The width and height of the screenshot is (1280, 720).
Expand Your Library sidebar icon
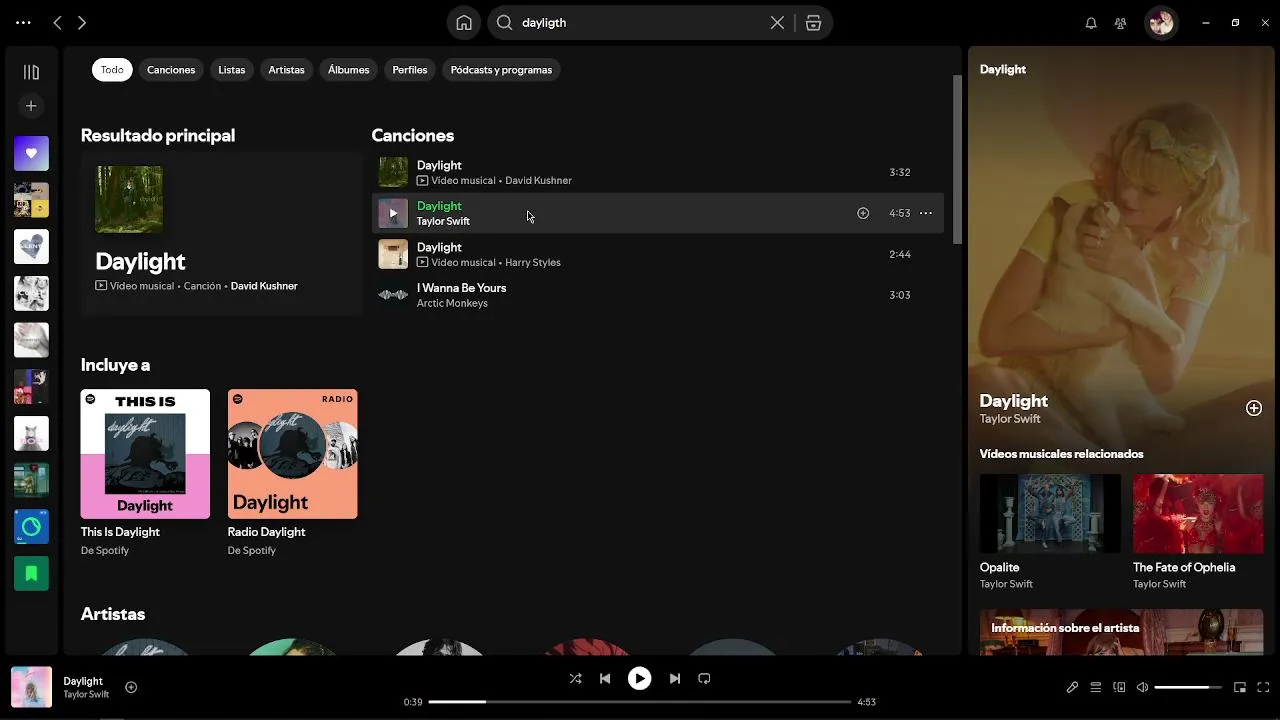pos(31,72)
